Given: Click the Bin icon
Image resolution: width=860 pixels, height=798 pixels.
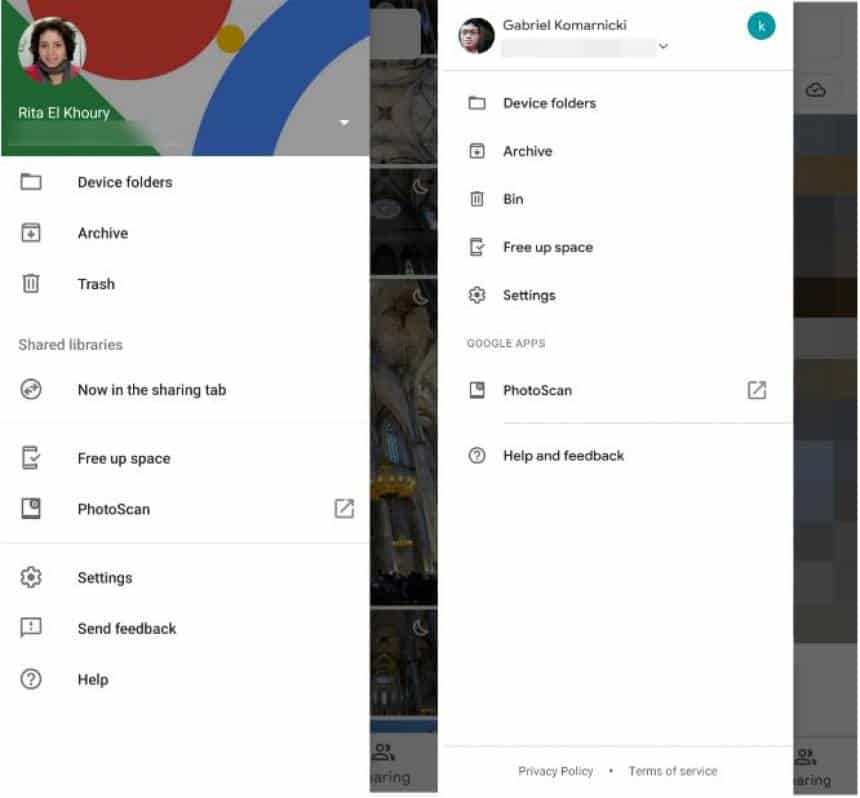Looking at the screenshot, I should (x=477, y=199).
